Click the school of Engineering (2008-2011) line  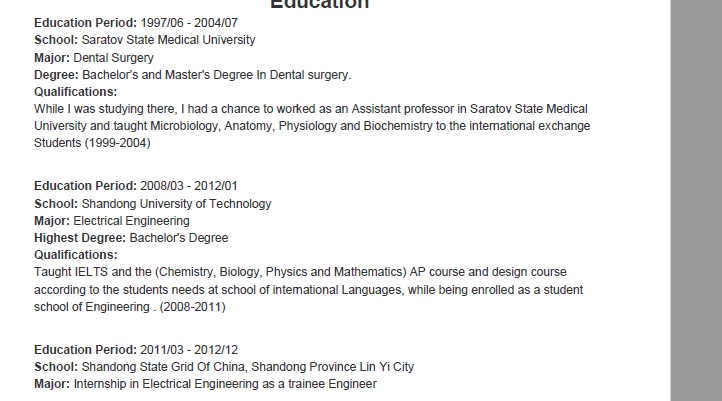click(x=130, y=307)
